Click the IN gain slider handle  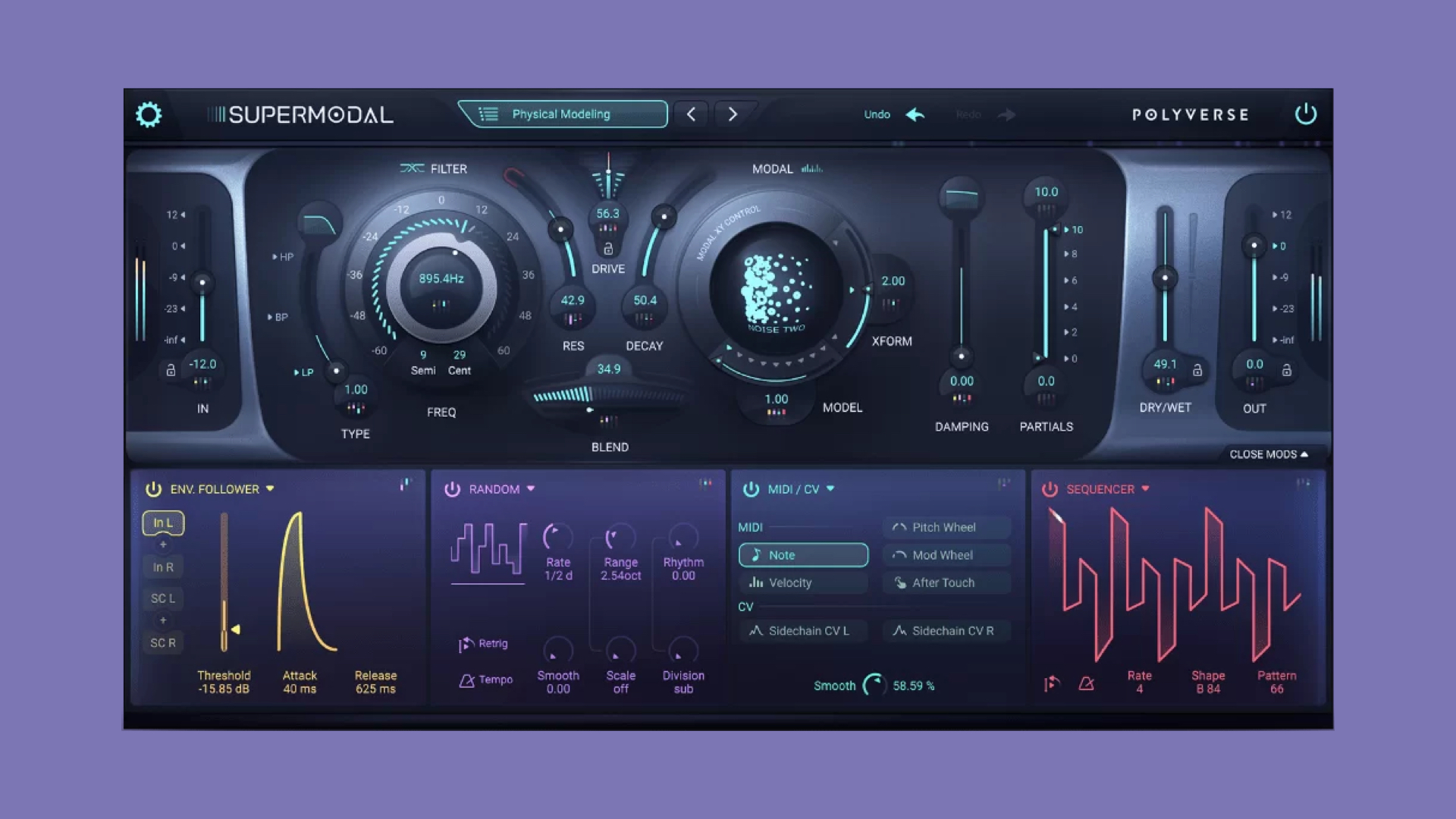click(202, 283)
